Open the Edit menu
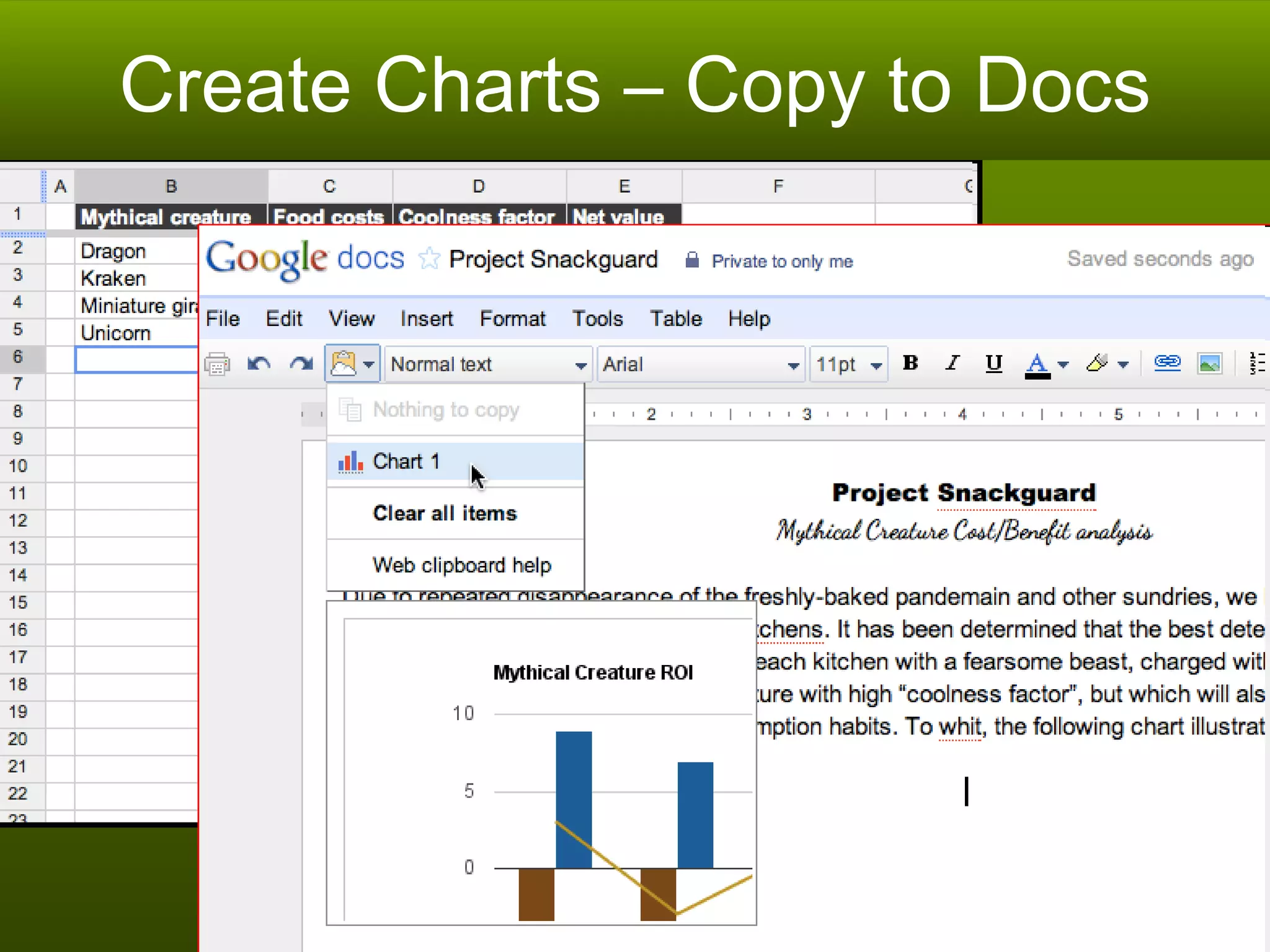This screenshot has width=1270, height=952. click(283, 319)
